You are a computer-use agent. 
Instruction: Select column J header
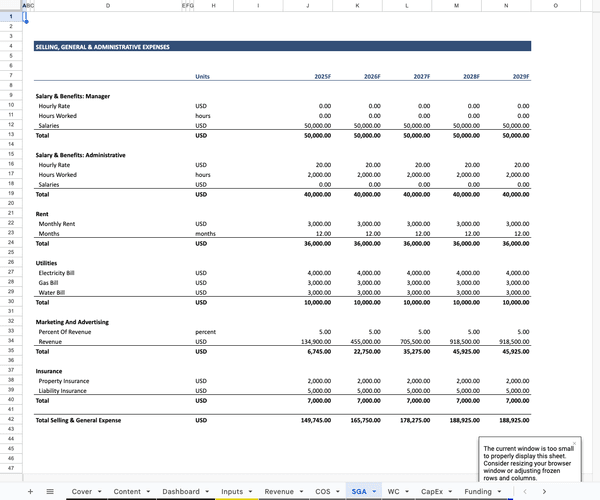307,6
